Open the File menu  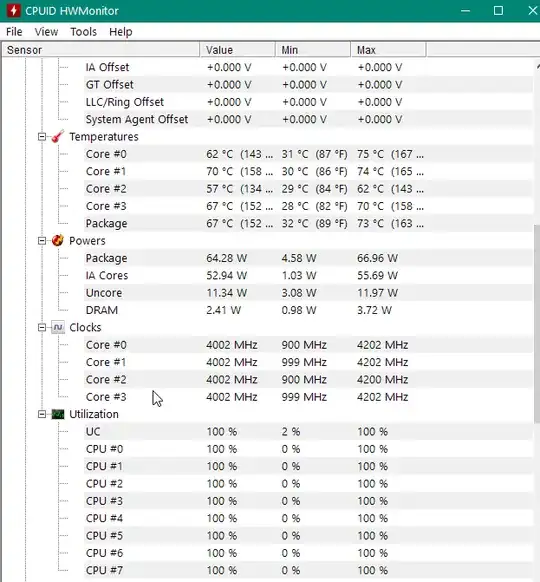click(14, 32)
